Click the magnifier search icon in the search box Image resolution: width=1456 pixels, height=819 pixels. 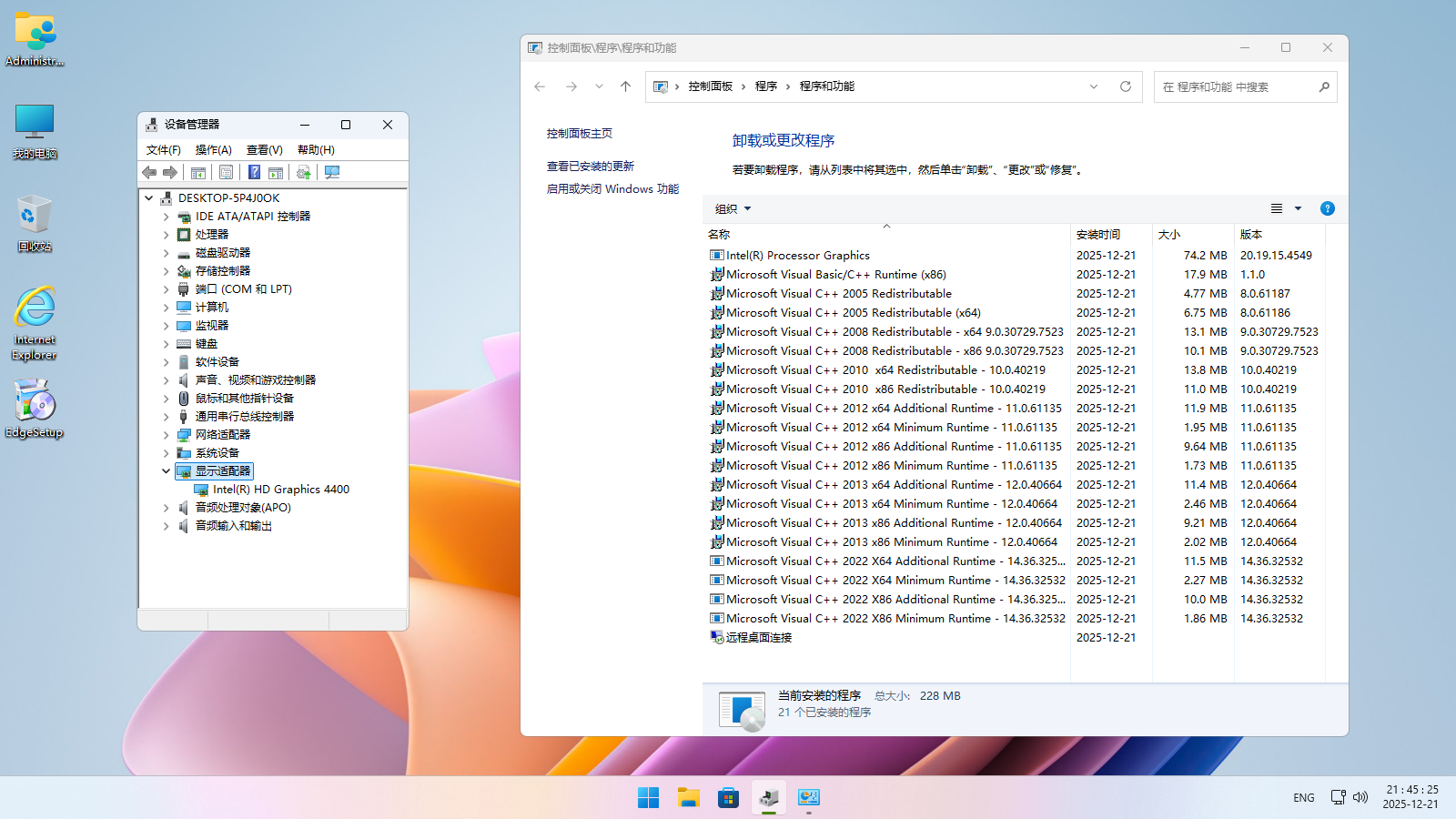coord(1324,86)
